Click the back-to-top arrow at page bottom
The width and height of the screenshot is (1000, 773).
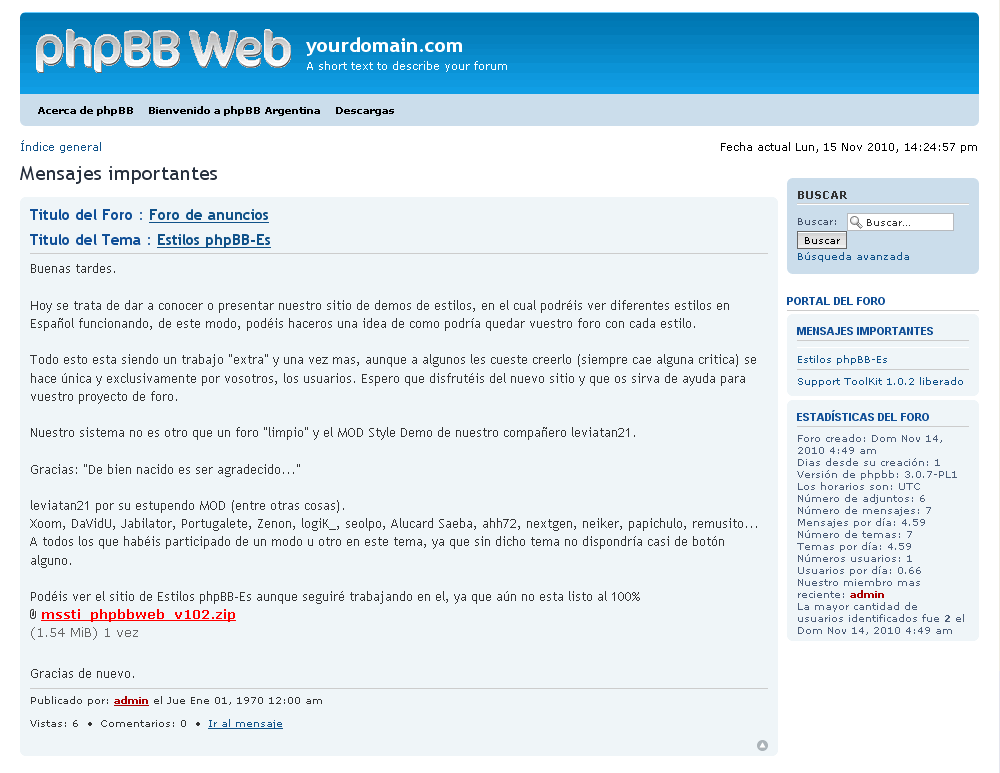(x=762, y=745)
